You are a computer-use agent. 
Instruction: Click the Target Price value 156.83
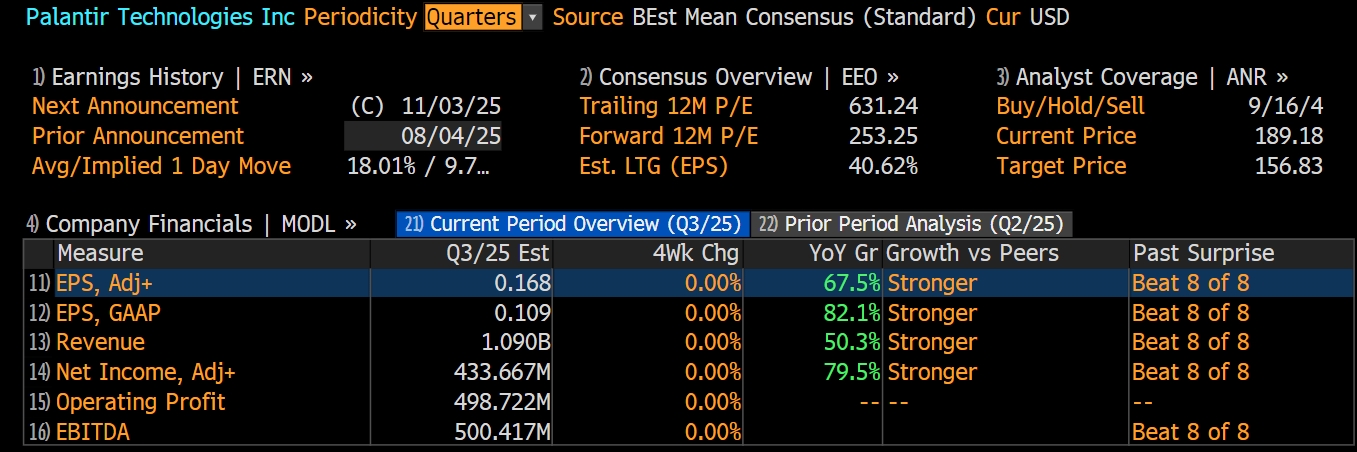click(1288, 166)
